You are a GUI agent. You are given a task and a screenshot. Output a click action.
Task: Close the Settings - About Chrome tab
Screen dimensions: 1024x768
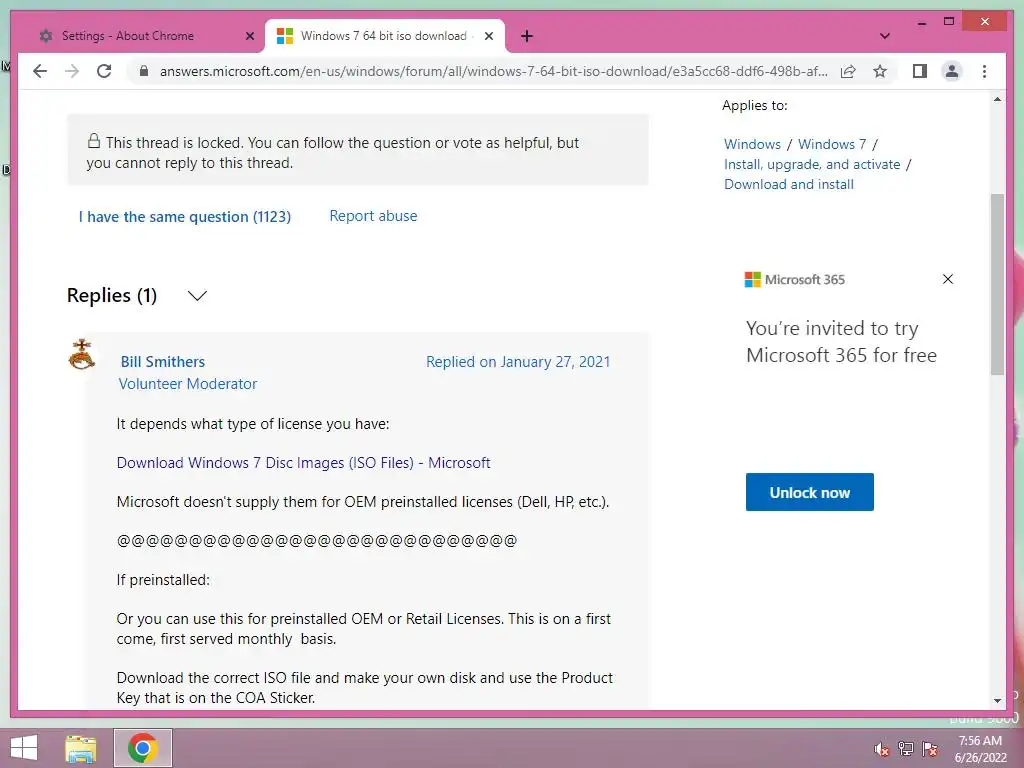coord(249,36)
